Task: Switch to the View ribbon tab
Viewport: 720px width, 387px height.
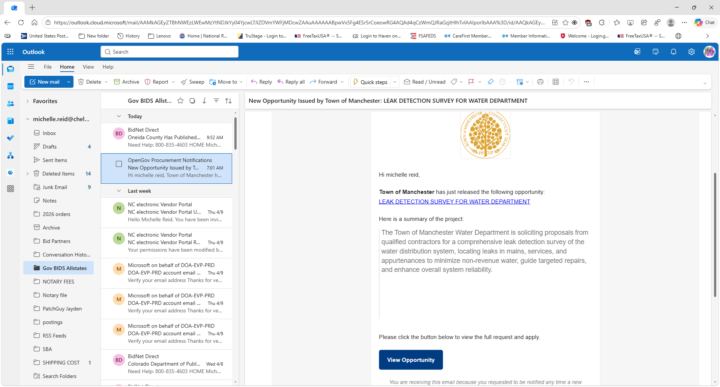Action: 88,67
